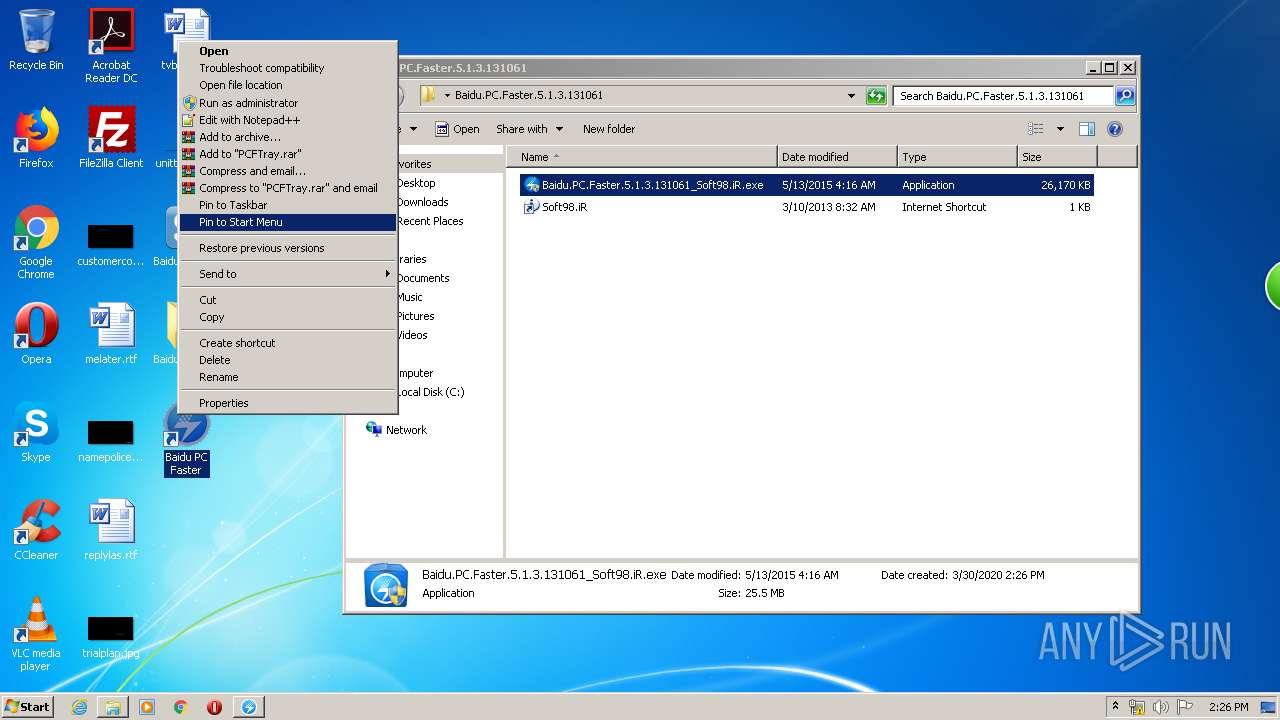
Task: Select Pin to Start Menu
Action: [288, 222]
